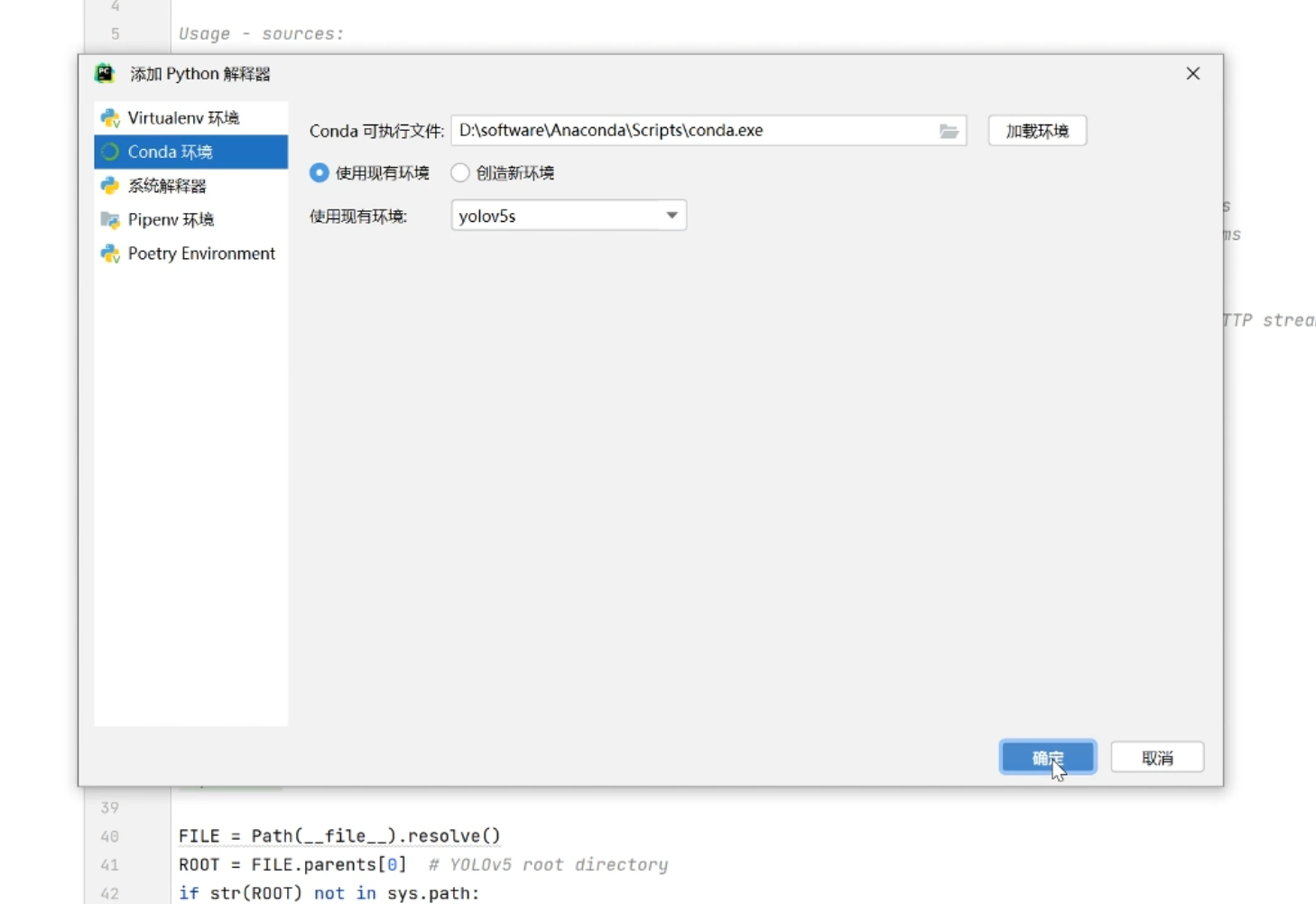1316x904 pixels.
Task: Close the 添加 Python 解释器 dialog
Action: 1193,74
